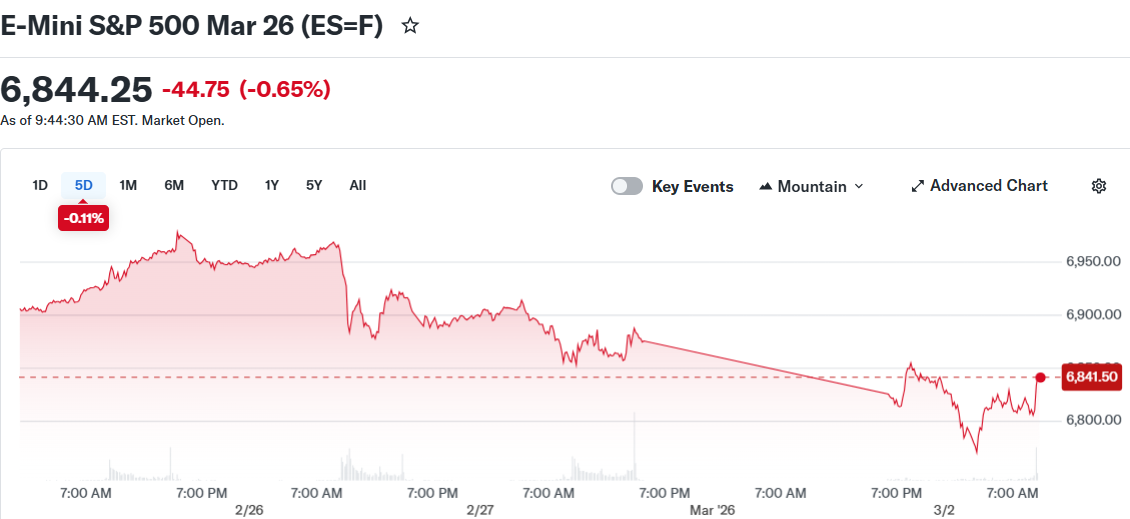
Task: Select the 1Y time range
Action: pos(271,185)
